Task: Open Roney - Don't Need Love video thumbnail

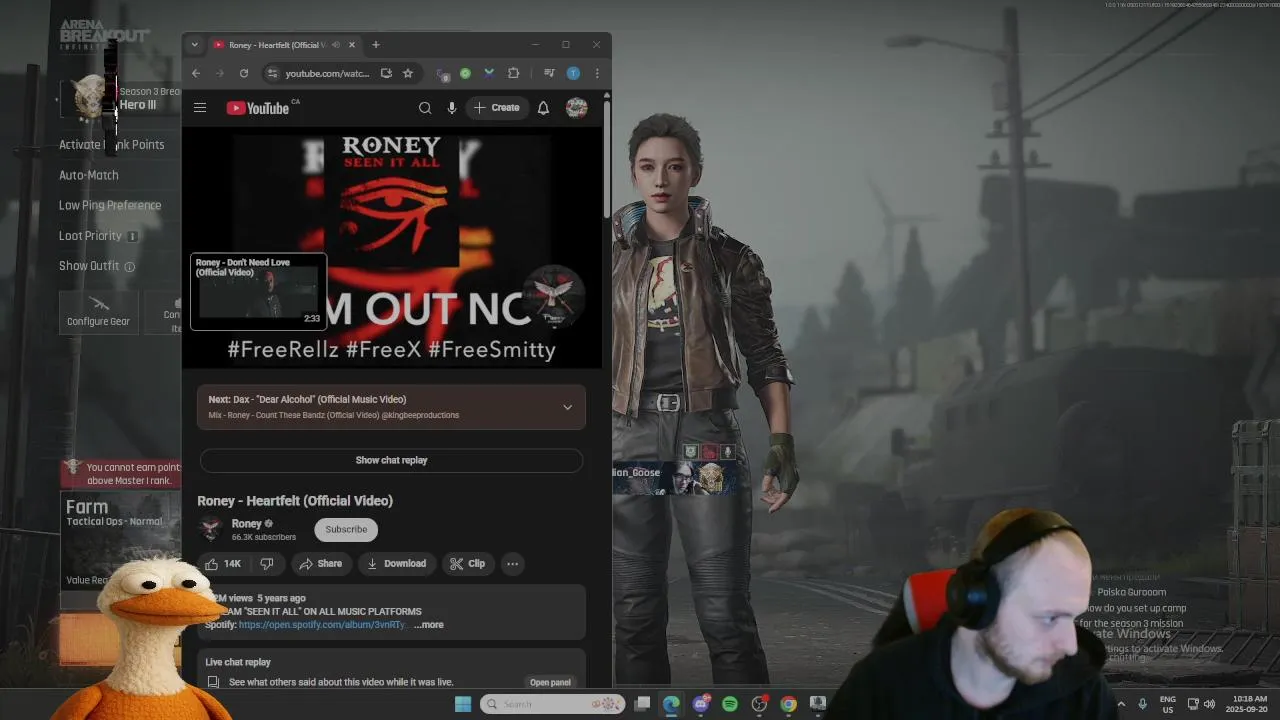Action: click(258, 291)
